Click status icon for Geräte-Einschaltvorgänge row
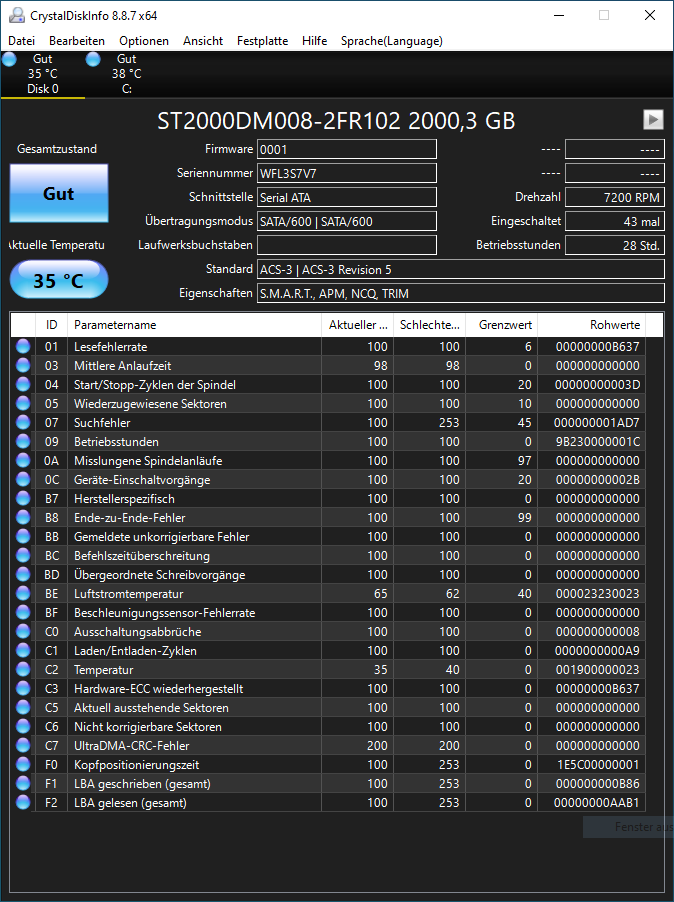 pyautogui.click(x=23, y=479)
